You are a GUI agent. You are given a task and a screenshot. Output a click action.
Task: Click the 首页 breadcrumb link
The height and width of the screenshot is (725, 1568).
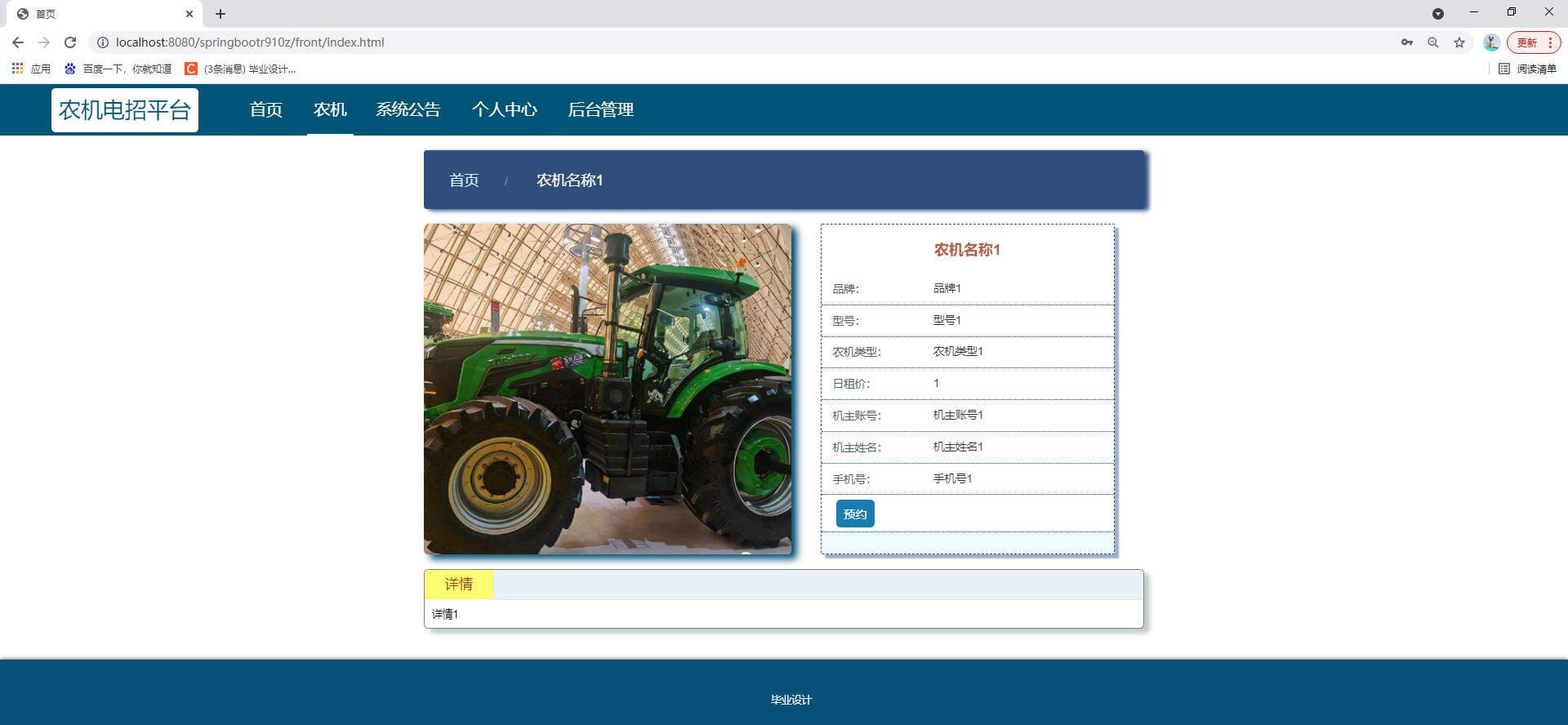coord(464,180)
